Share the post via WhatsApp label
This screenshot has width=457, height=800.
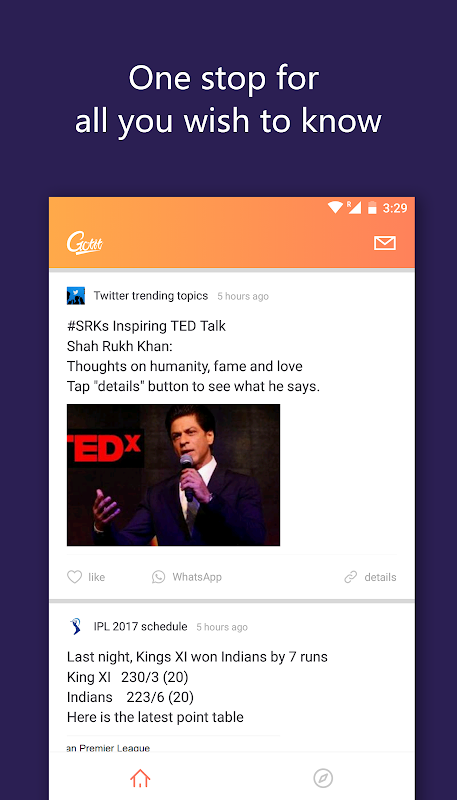[197, 577]
